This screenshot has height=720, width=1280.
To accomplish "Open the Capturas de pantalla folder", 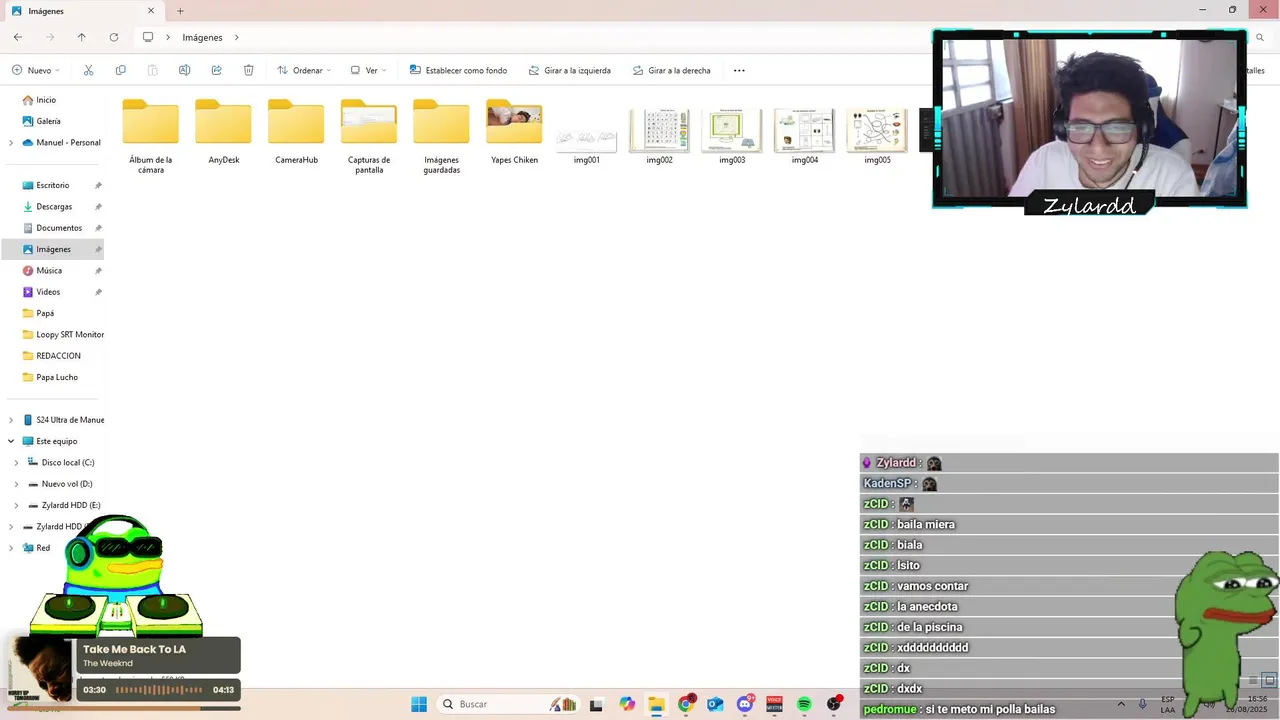I will tap(369, 136).
